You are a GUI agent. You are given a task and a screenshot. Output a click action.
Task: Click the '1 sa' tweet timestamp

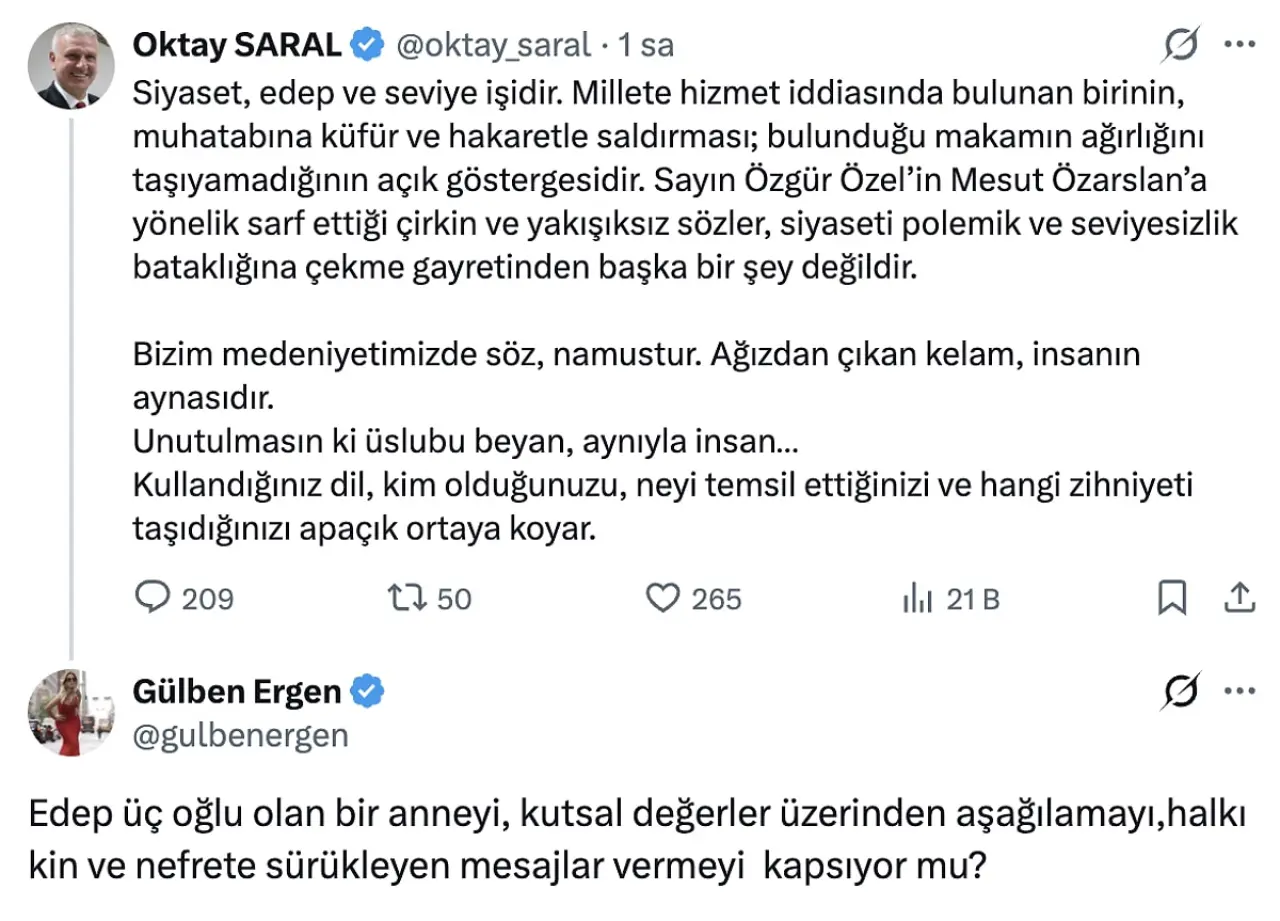point(646,45)
